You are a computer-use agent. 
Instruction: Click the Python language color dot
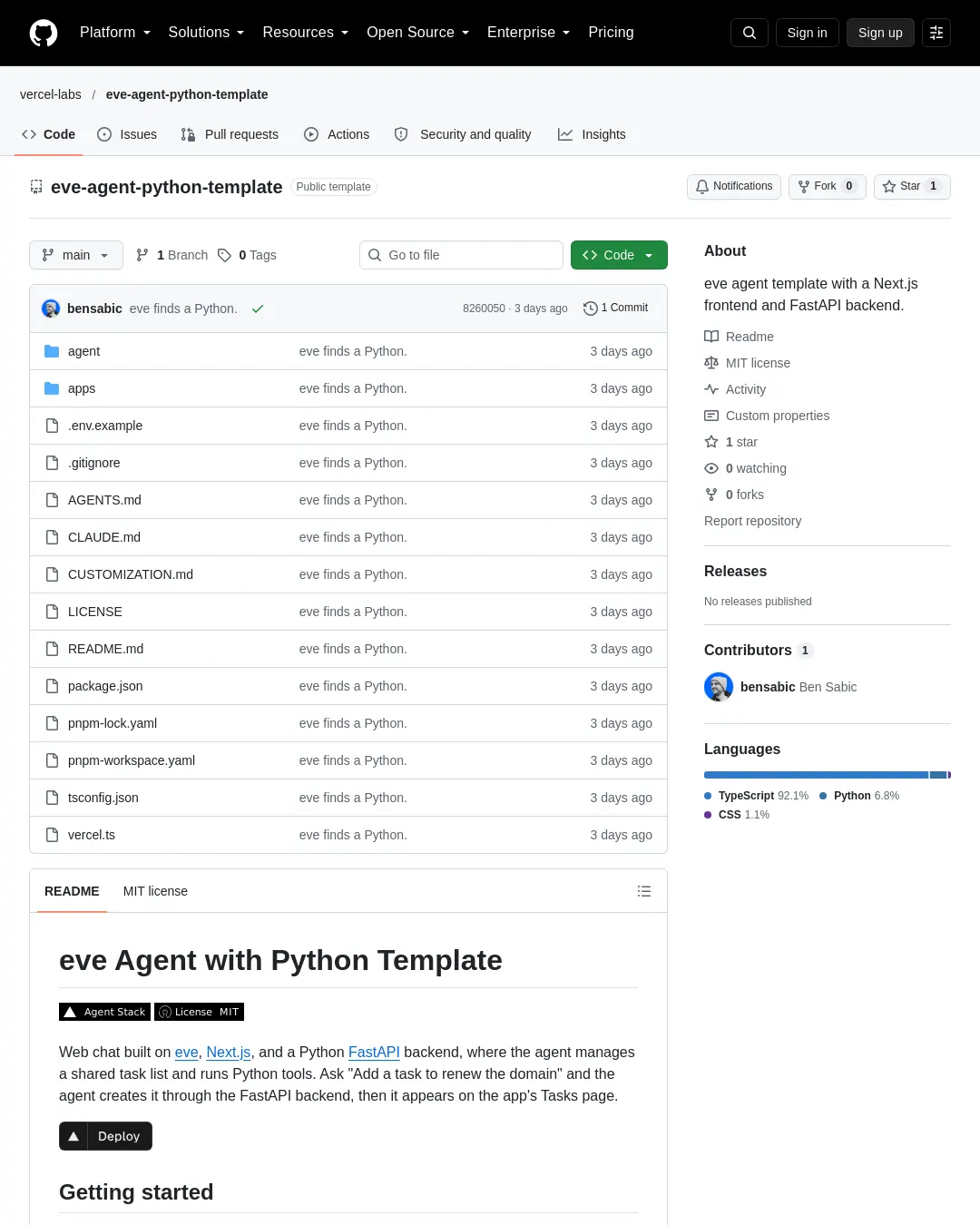[823, 796]
